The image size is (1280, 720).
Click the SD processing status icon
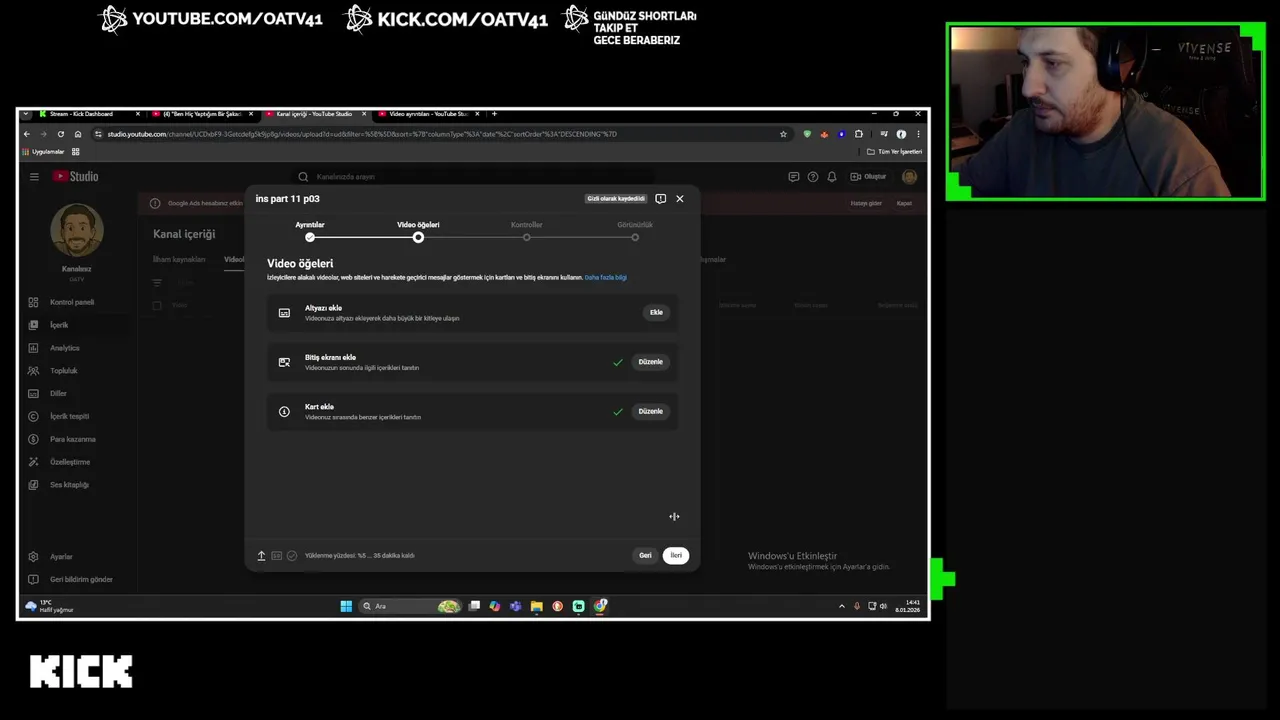277,555
